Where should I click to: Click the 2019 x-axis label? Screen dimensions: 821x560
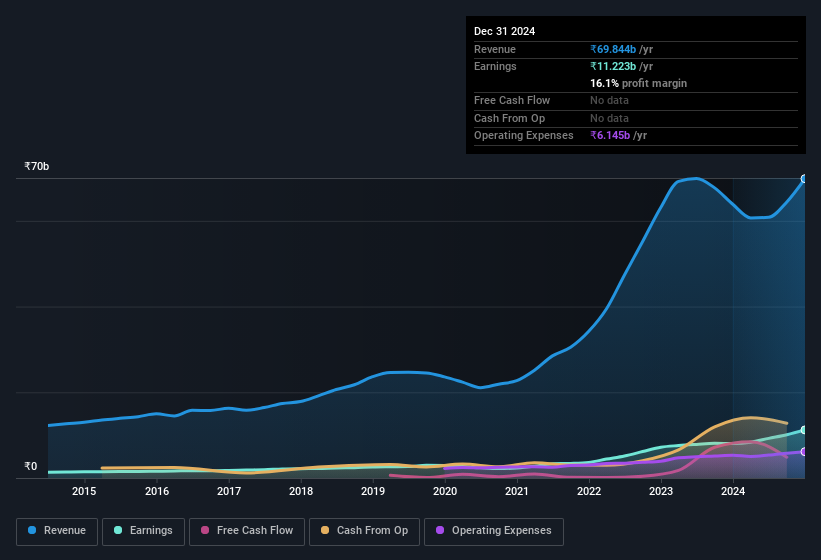[373, 491]
